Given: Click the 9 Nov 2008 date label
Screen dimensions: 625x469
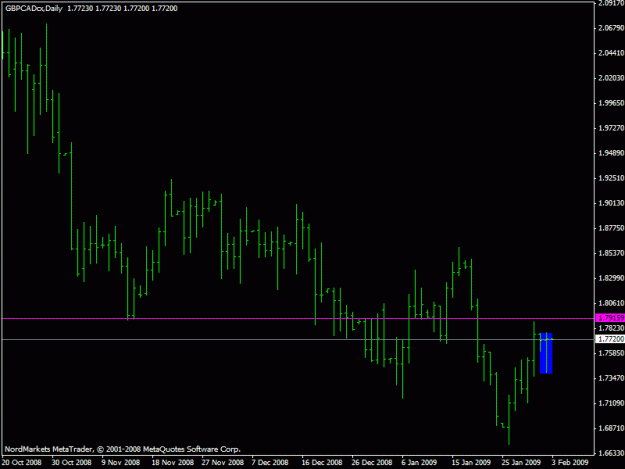Looking at the screenshot, I should [120, 463].
